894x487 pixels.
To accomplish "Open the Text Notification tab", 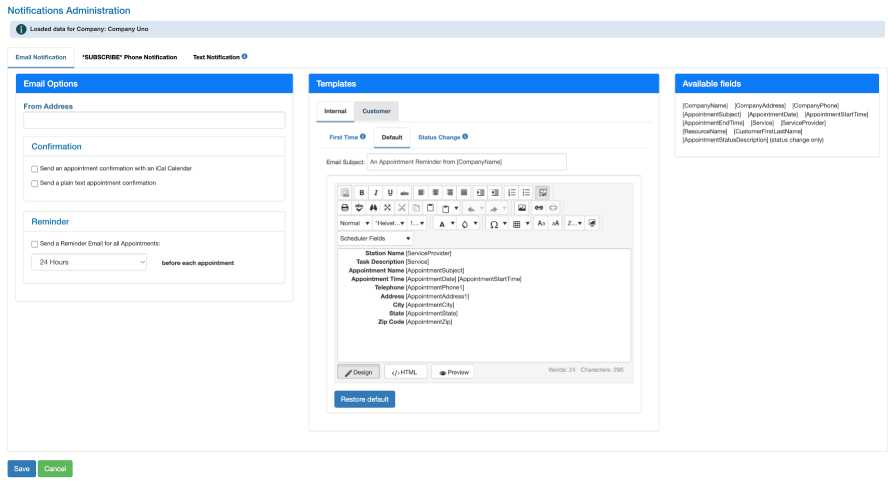I will [216, 57].
